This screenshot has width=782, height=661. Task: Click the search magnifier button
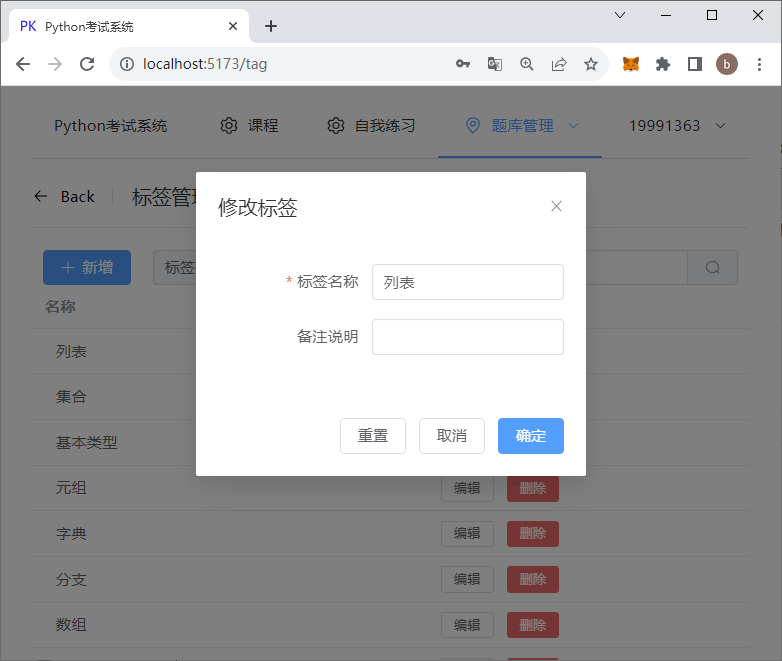click(712, 267)
